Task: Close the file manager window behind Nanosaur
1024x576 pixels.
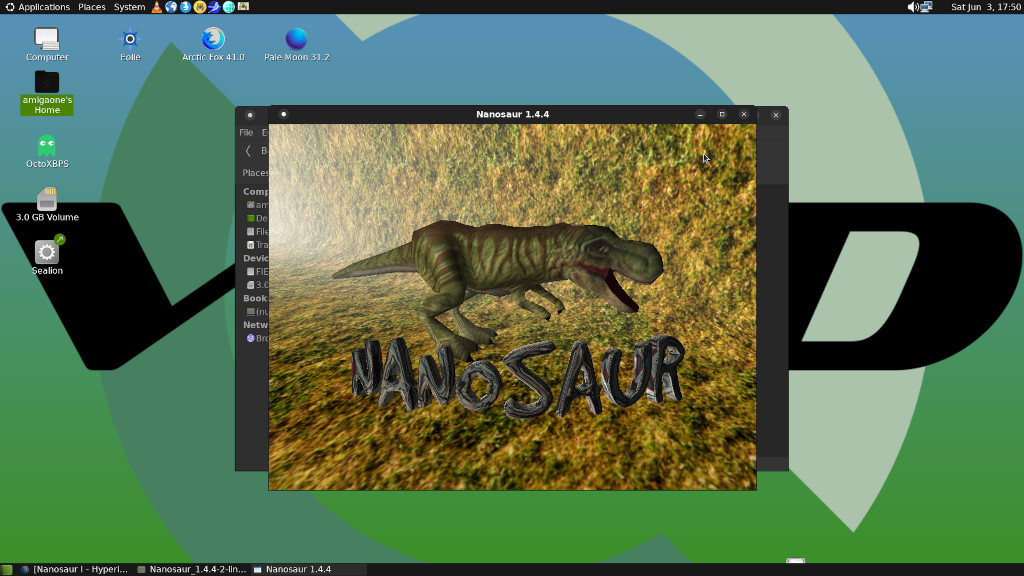Action: [x=776, y=115]
